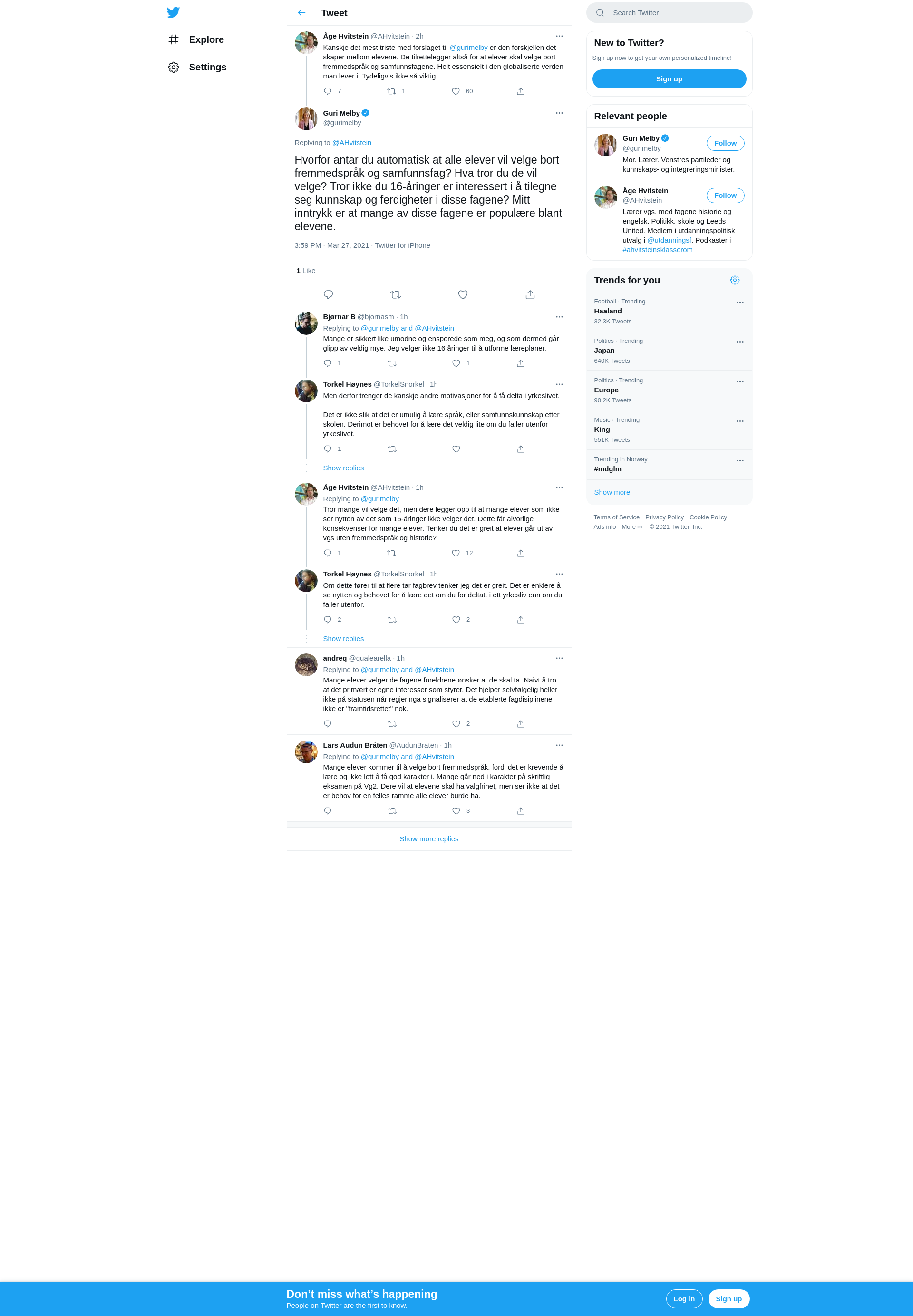Open Trends for you settings gear
913x1316 pixels.
coord(735,280)
